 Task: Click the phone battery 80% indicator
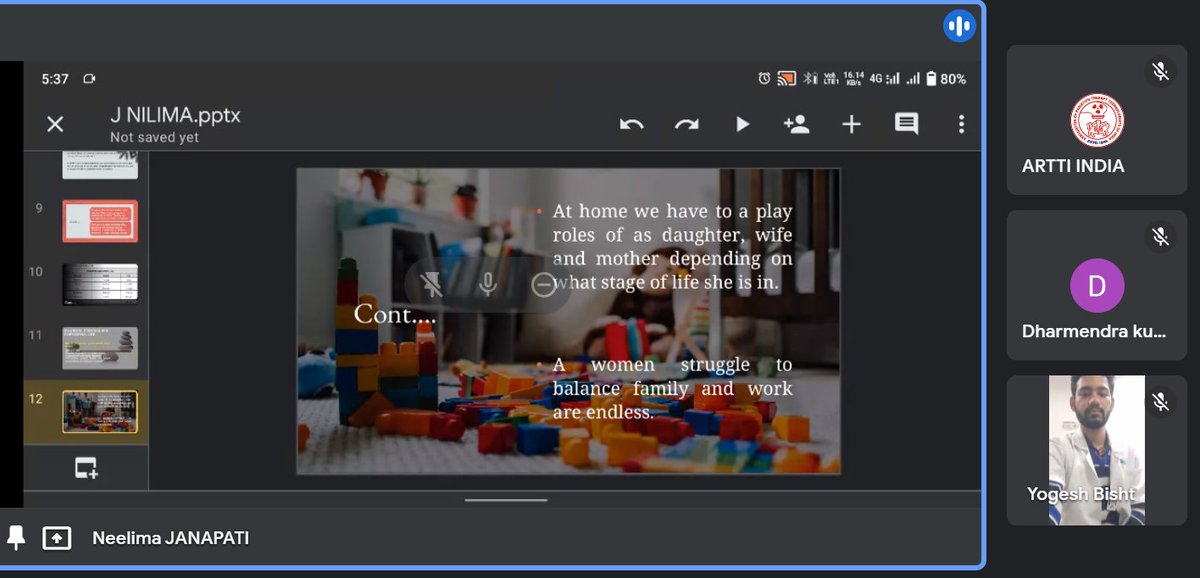945,78
